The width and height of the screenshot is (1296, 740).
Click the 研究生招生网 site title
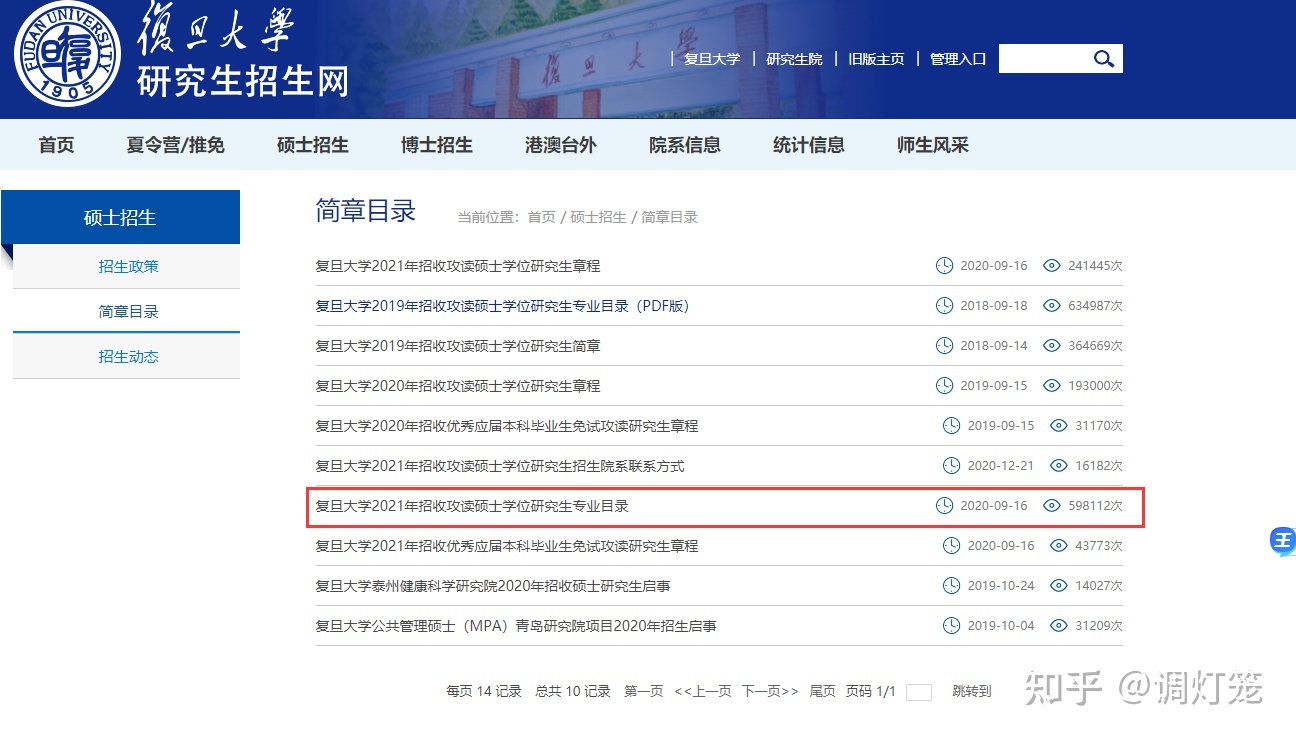pyautogui.click(x=242, y=81)
